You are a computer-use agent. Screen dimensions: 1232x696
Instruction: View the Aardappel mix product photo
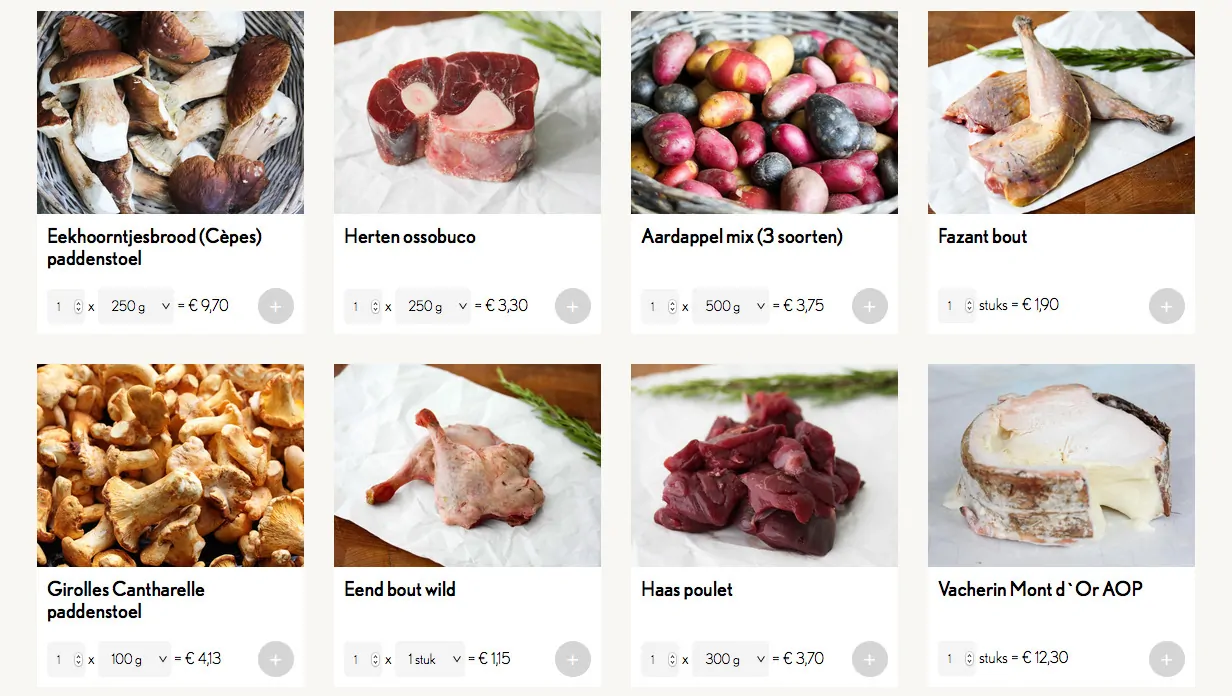tap(764, 112)
